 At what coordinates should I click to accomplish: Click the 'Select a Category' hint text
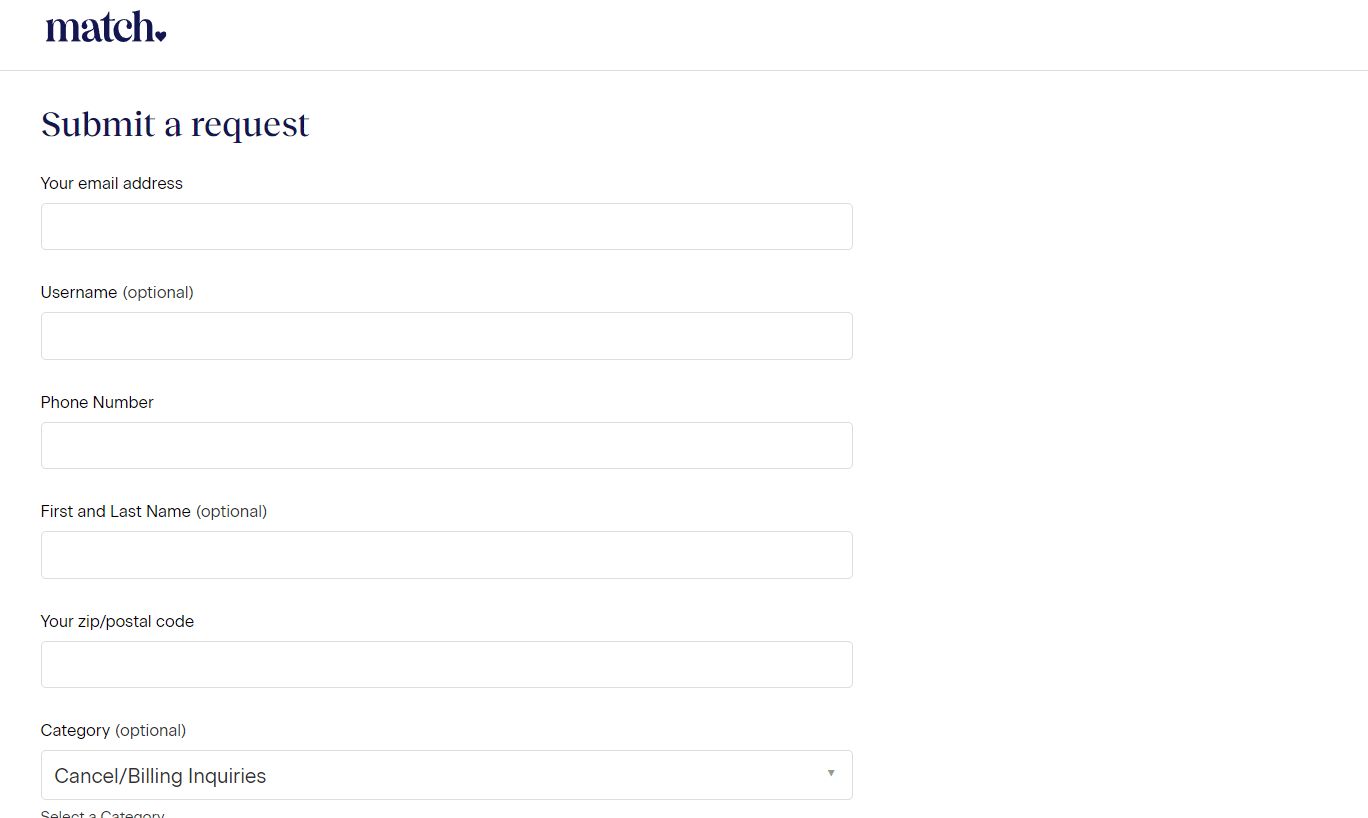pos(102,814)
